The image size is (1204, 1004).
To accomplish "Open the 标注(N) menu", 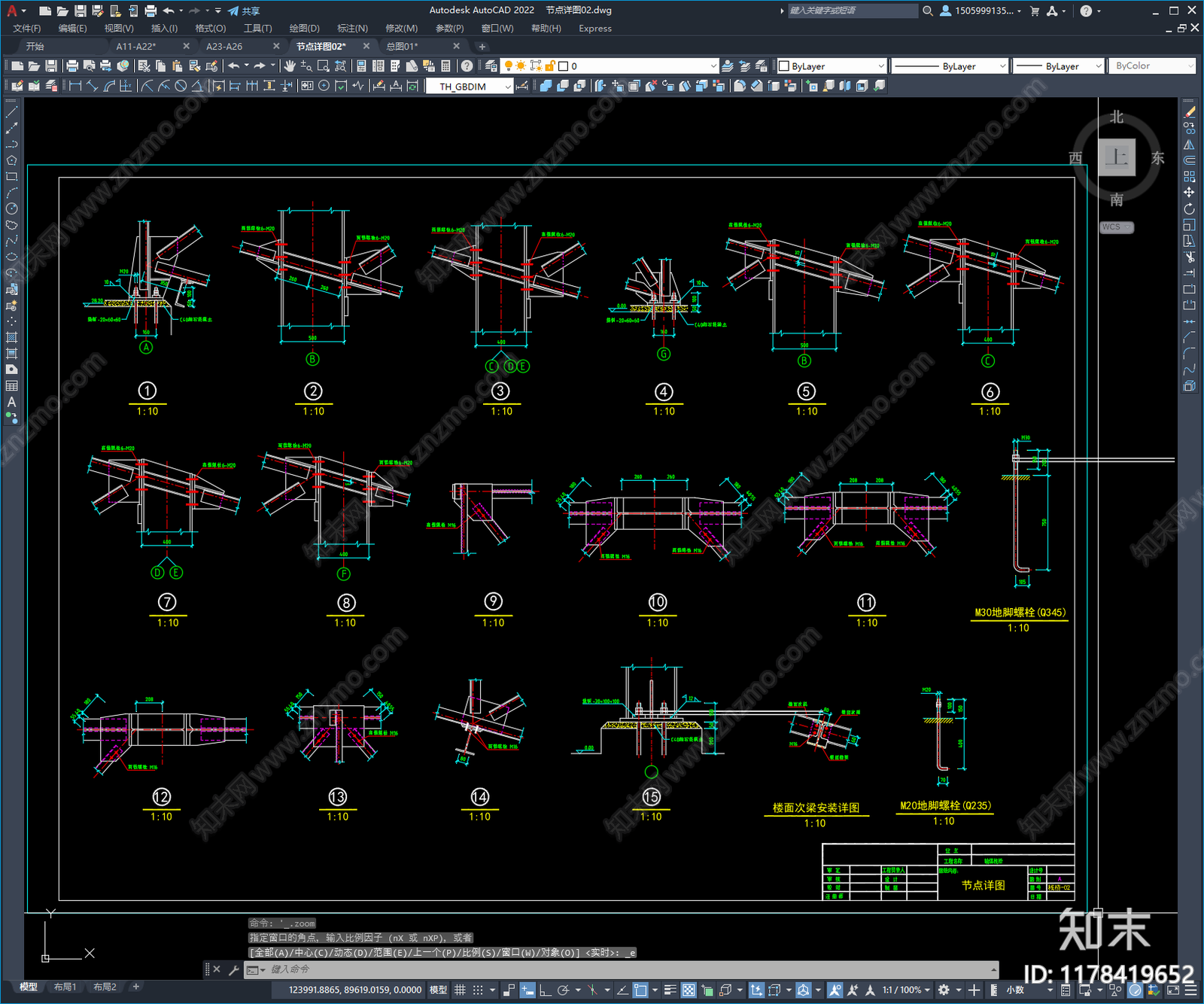I will [x=352, y=29].
